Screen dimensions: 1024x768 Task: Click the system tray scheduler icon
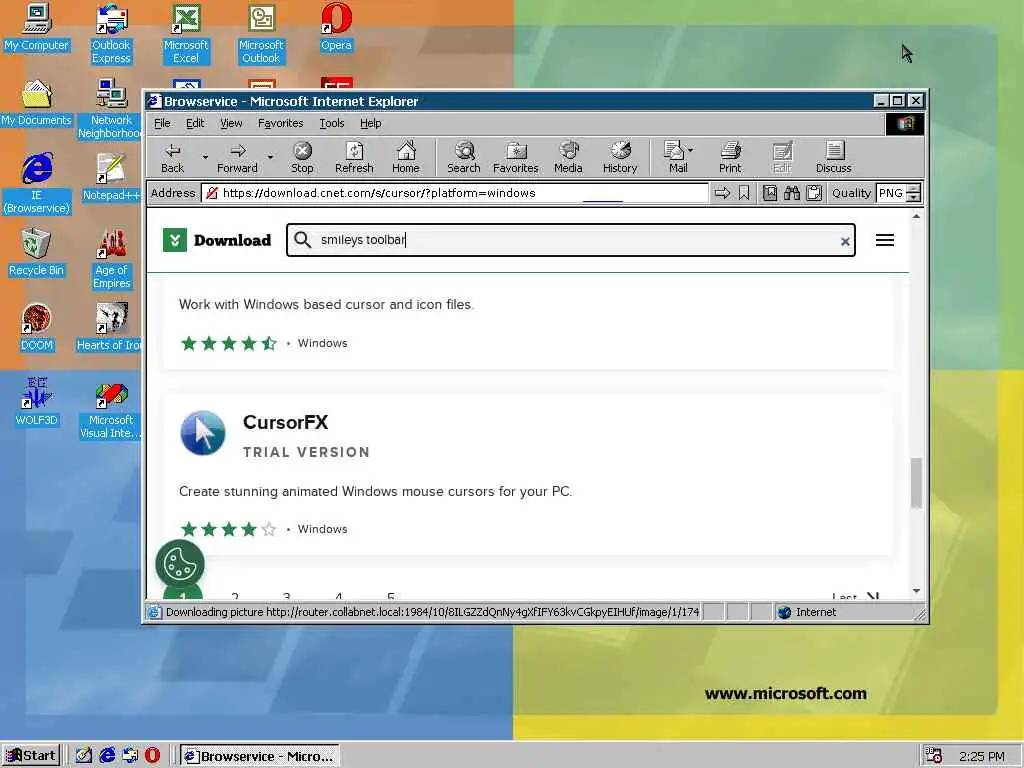(934, 756)
